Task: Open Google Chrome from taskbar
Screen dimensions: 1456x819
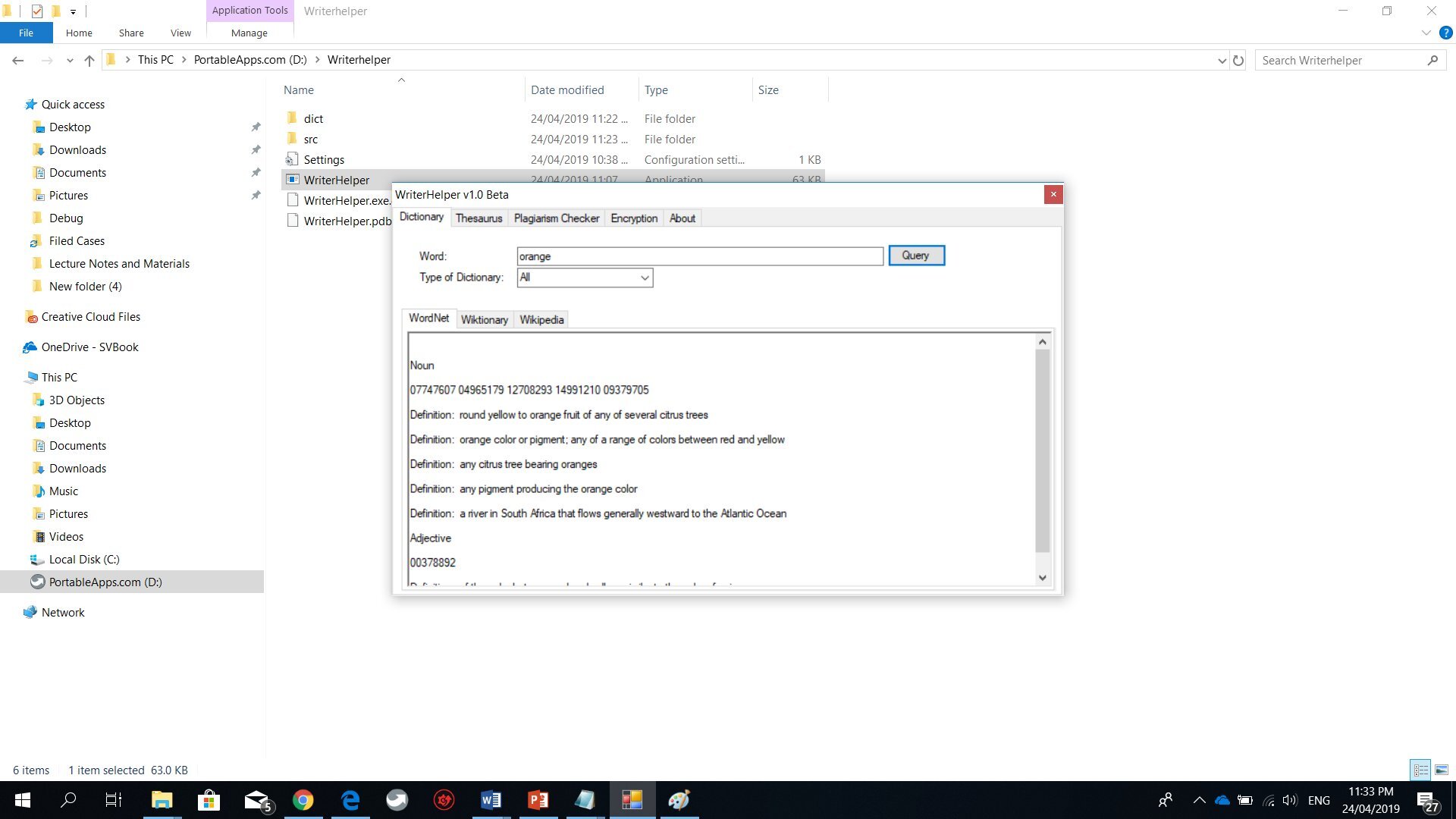Action: click(x=303, y=800)
